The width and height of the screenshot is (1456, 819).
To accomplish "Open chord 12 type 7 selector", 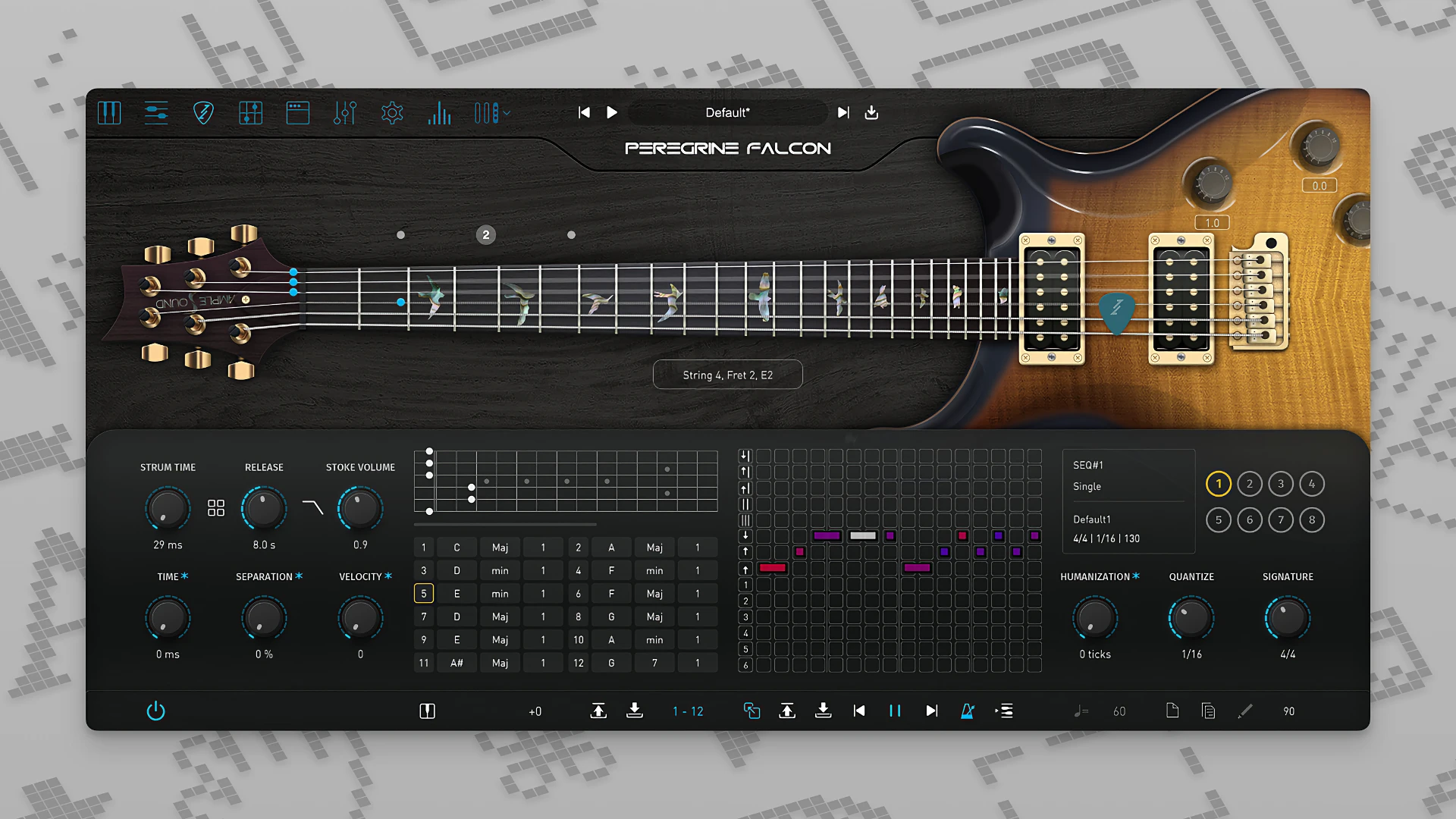I will [x=654, y=663].
